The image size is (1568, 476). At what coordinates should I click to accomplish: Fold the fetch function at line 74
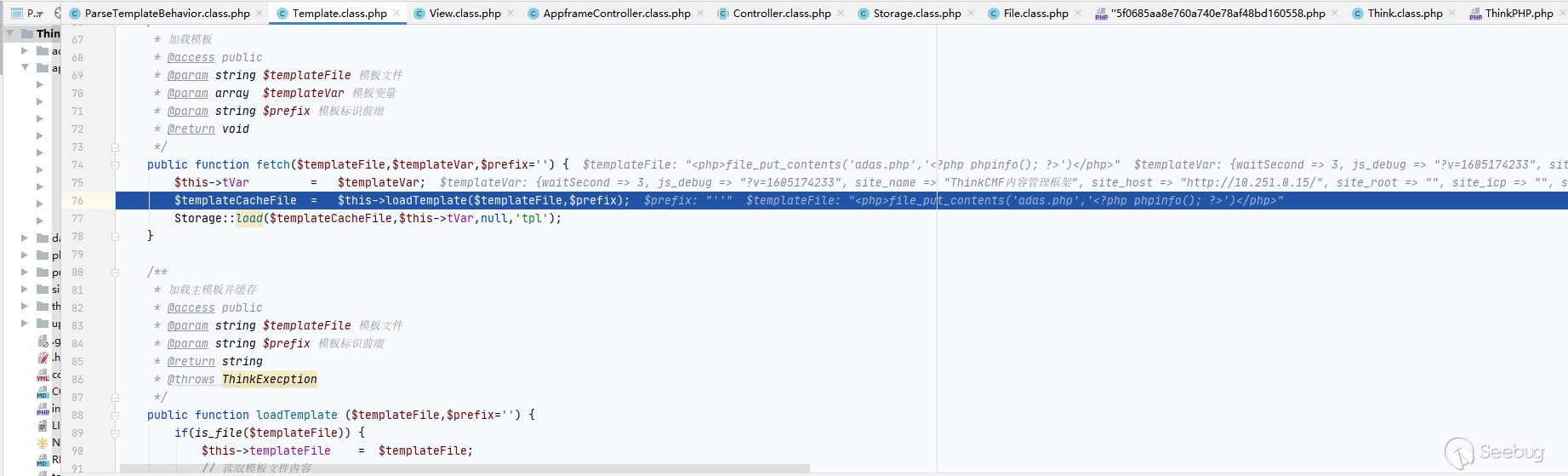click(115, 164)
